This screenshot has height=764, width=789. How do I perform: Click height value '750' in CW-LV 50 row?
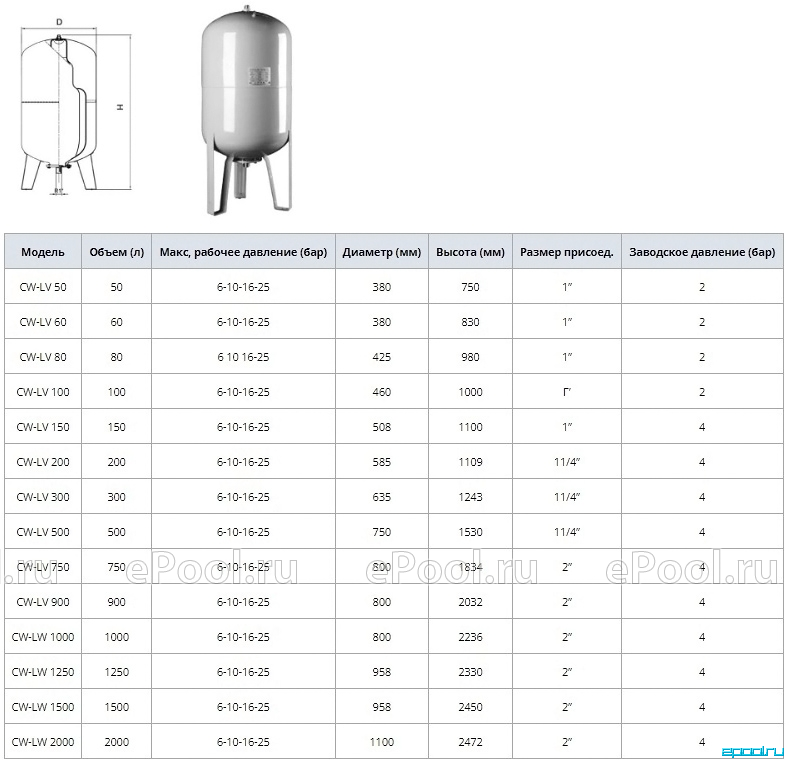coord(470,287)
